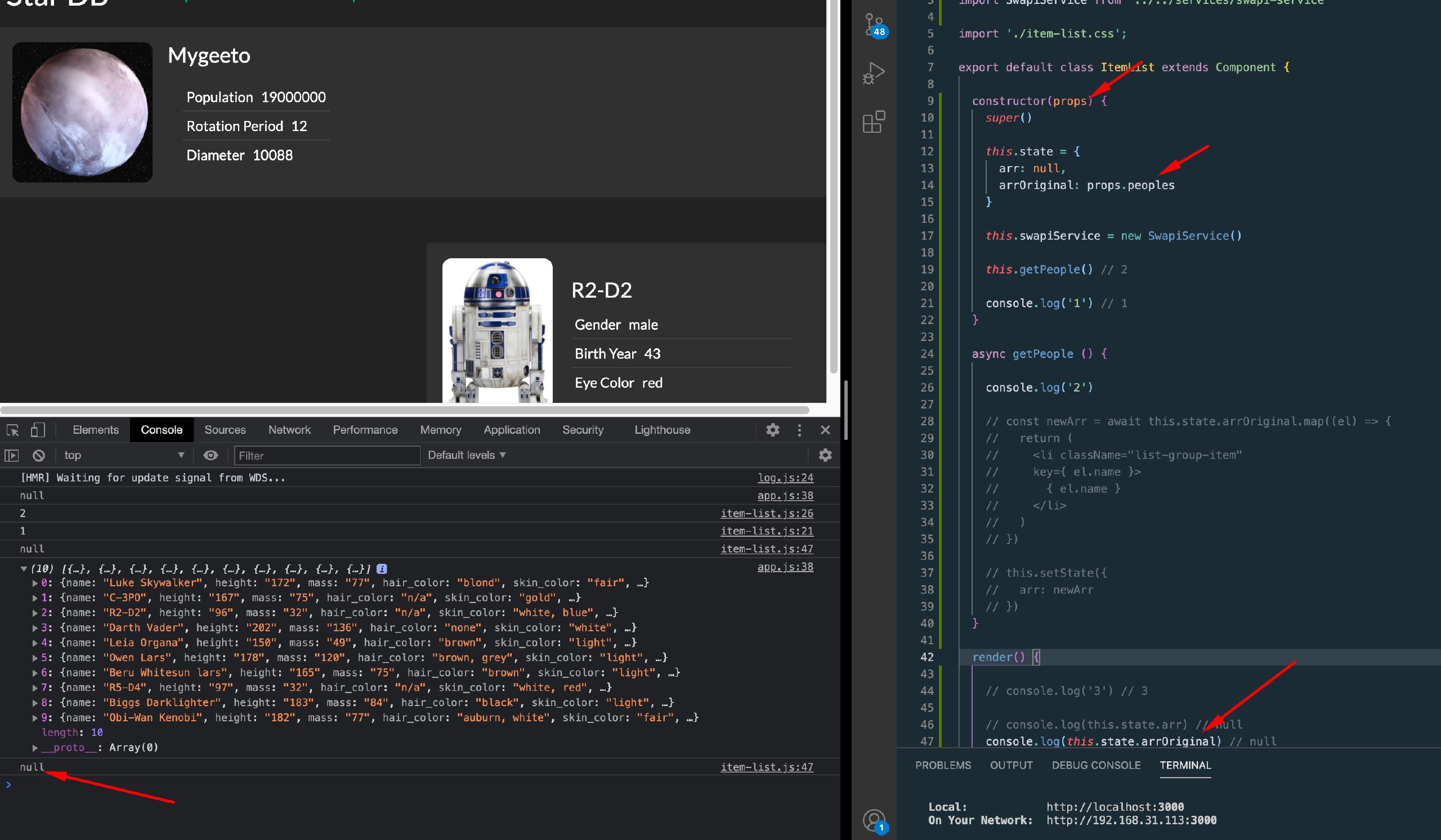Open the Run and Debug view
1441x840 pixels.
(874, 73)
